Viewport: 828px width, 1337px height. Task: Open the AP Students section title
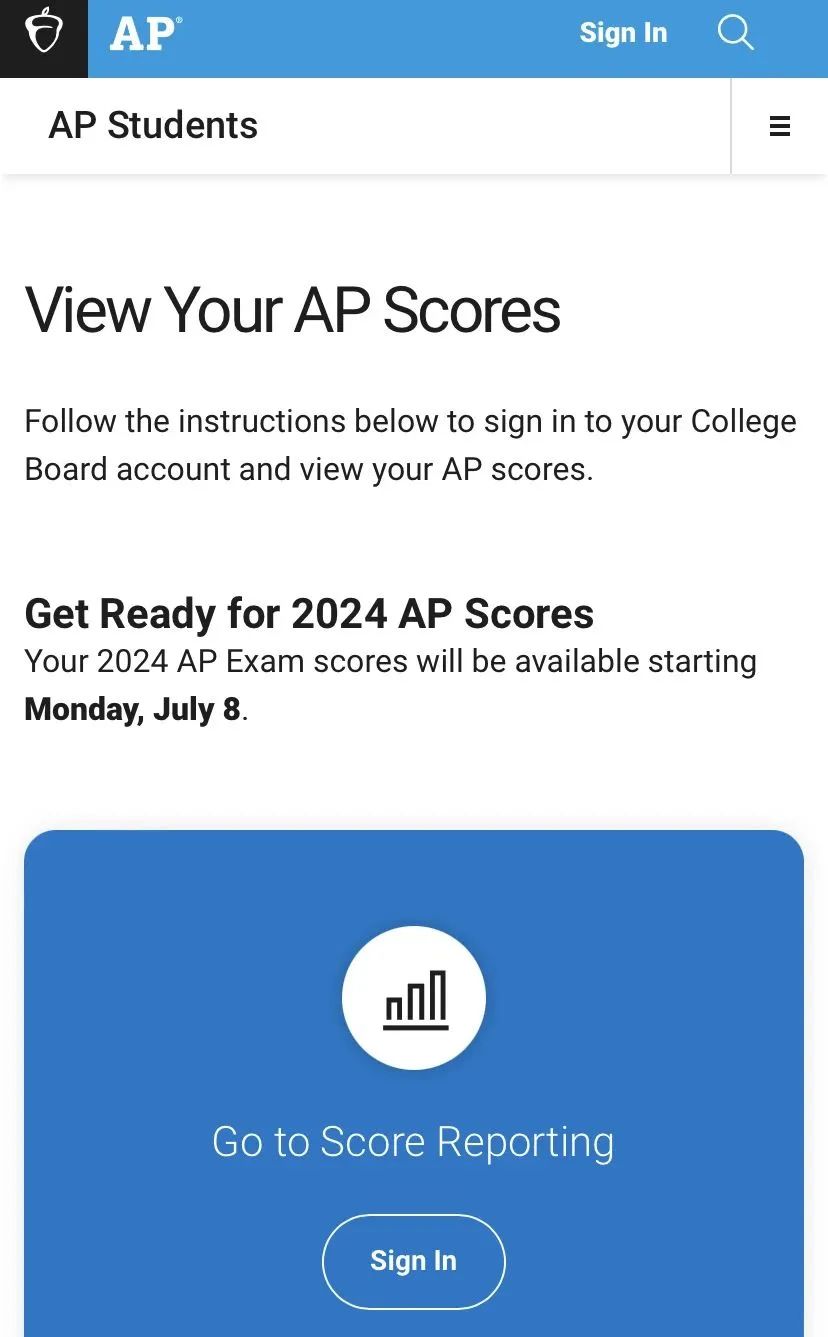[x=153, y=126]
